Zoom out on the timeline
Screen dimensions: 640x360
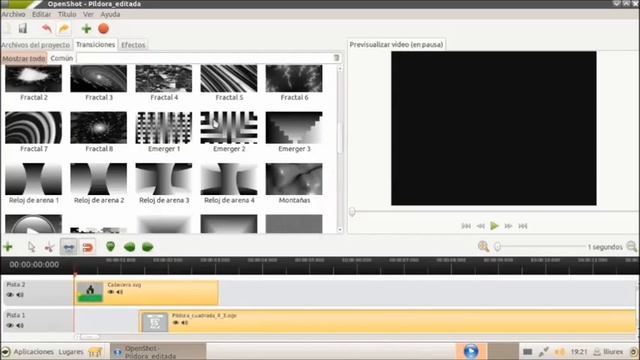click(631, 247)
